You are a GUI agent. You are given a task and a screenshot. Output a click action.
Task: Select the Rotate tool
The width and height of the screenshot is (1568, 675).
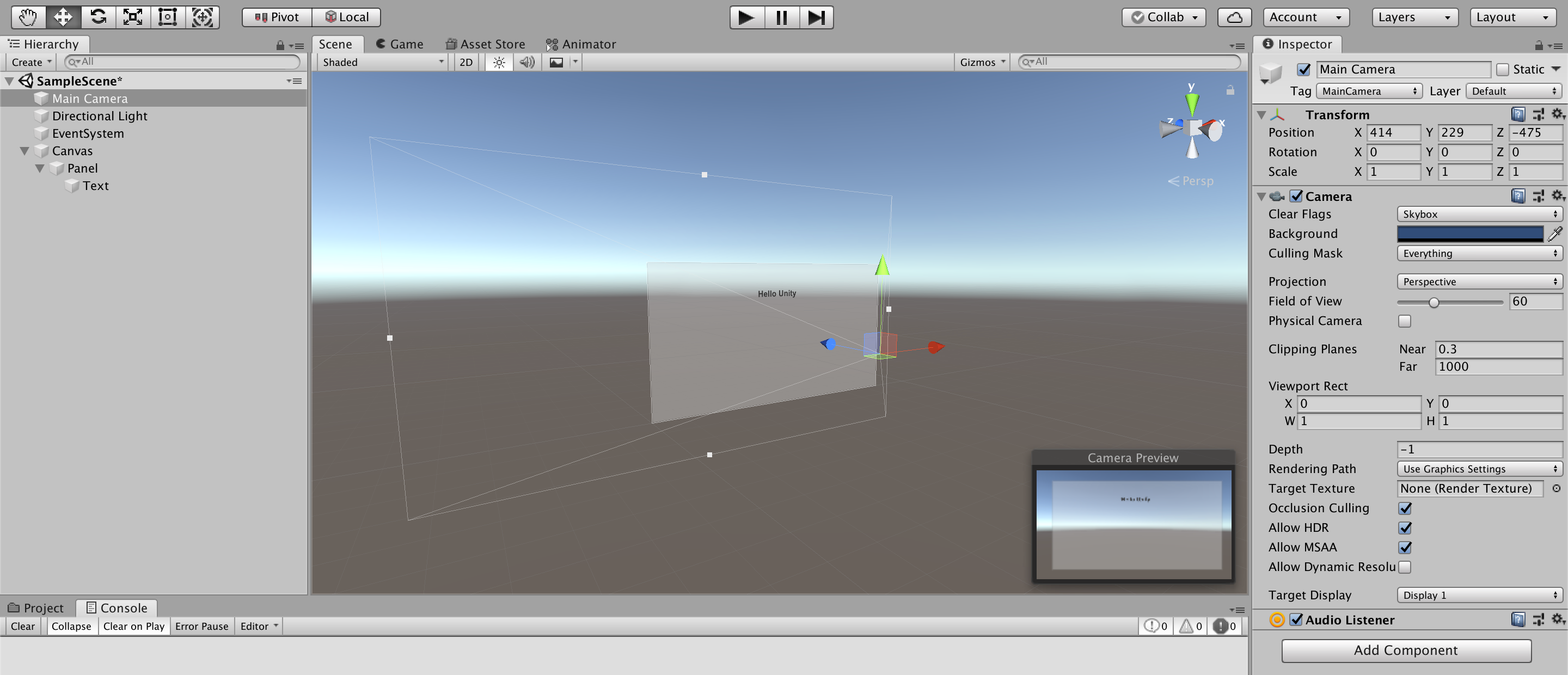point(99,17)
